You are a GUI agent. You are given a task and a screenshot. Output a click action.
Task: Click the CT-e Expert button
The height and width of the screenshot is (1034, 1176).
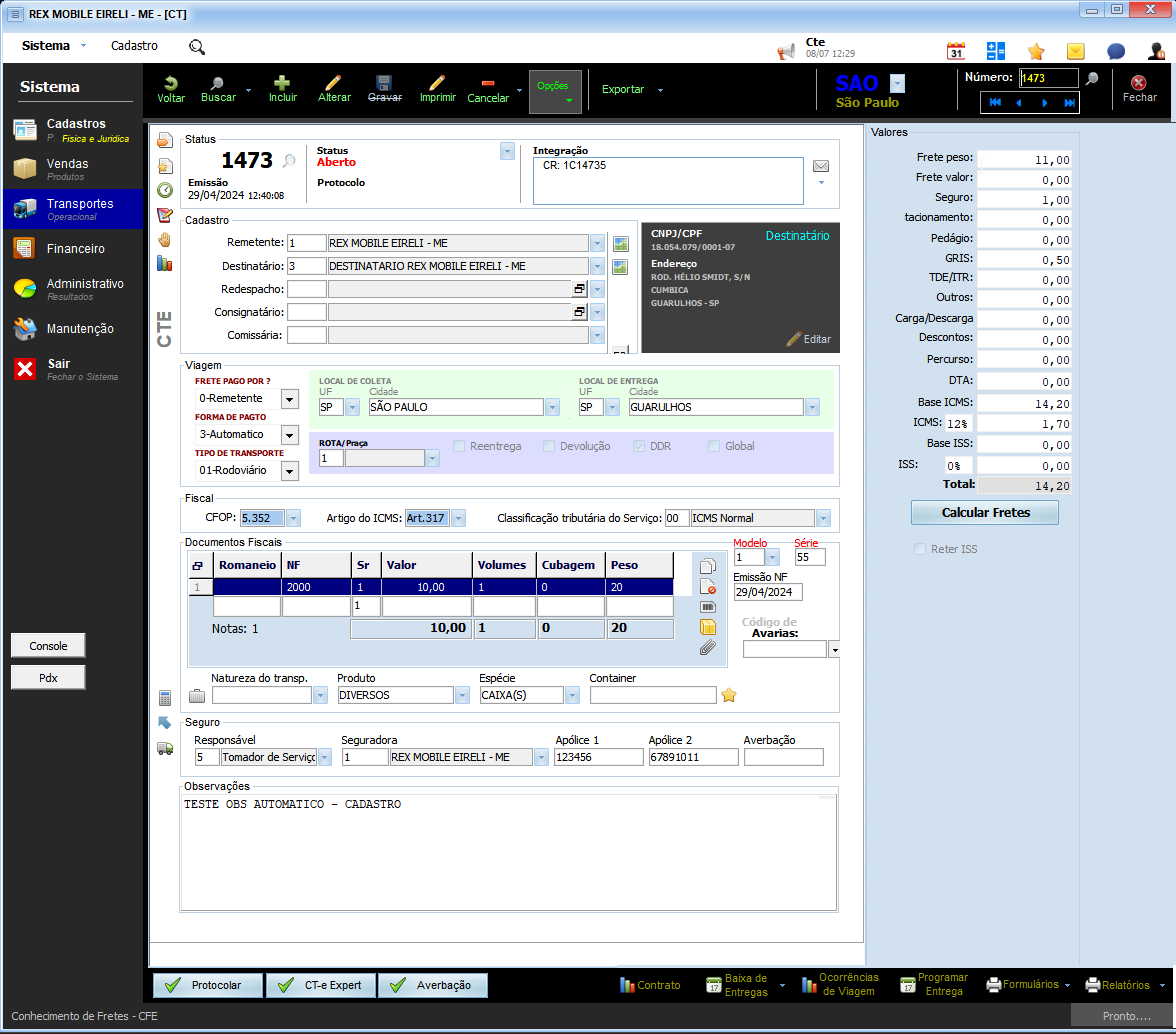tap(320, 985)
